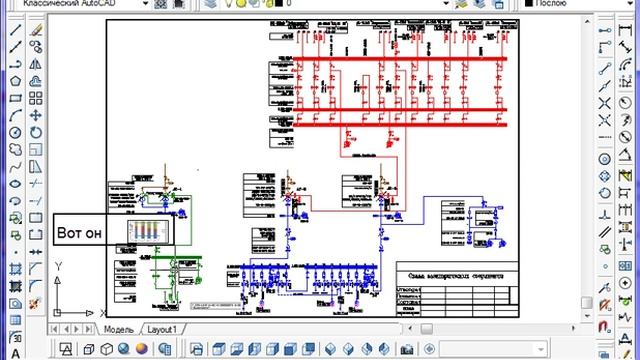This screenshot has width=640, height=360.
Task: Select the Line draw tool
Action: point(16,30)
